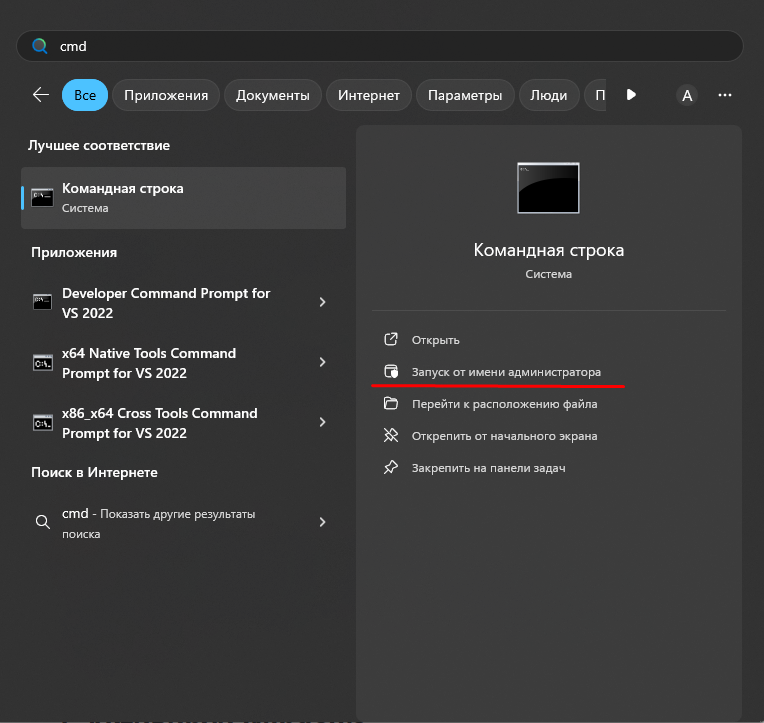
Task: Expand the x86_x64 Cross Tools chevron
Action: click(x=322, y=422)
